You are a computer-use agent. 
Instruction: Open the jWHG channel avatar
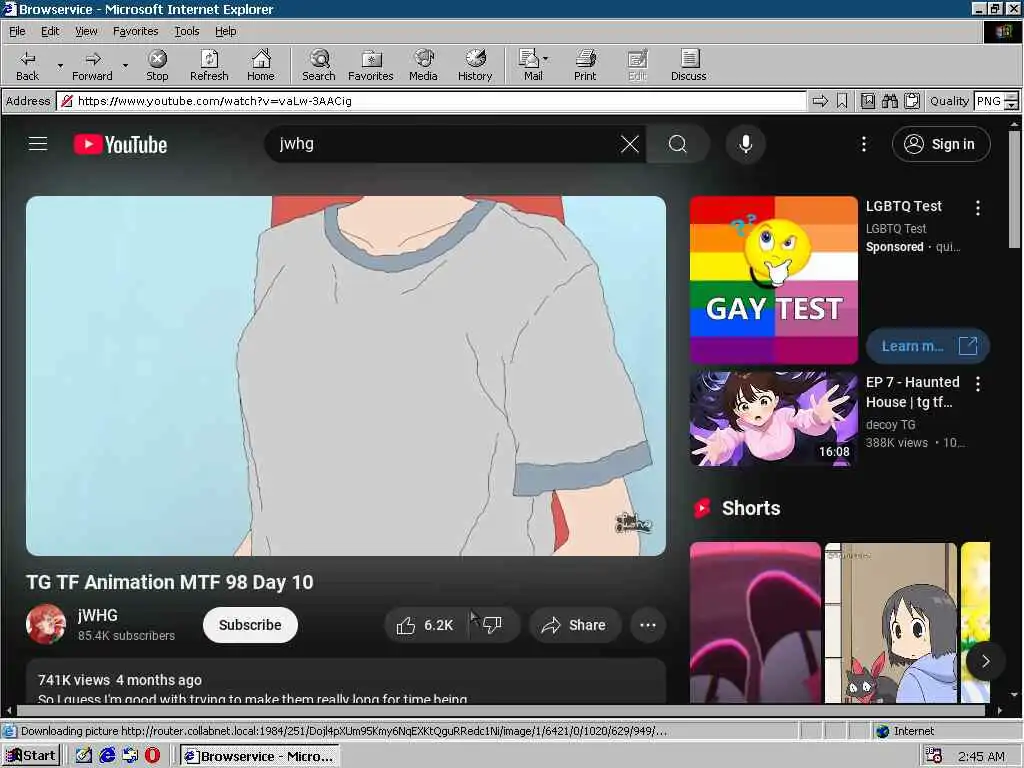click(x=46, y=624)
